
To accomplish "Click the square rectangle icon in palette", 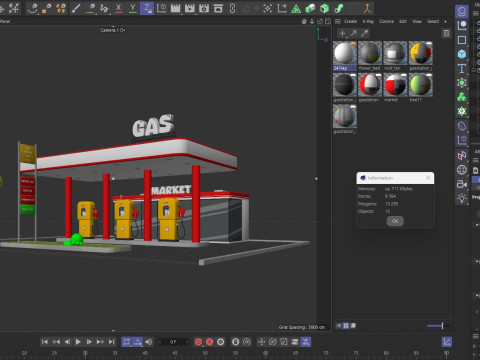I will click(x=462, y=40).
